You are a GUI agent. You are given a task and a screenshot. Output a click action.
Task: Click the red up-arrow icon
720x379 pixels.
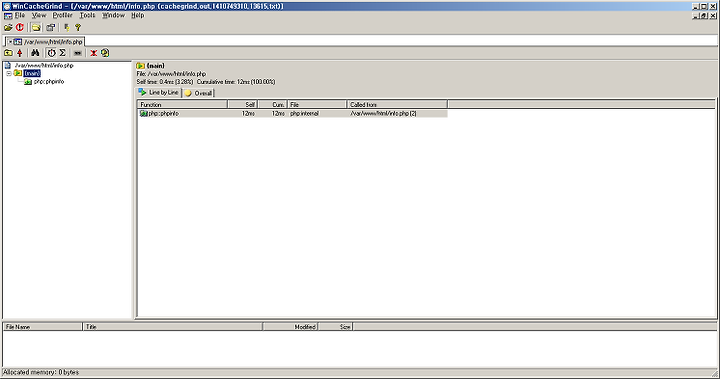coord(20,53)
